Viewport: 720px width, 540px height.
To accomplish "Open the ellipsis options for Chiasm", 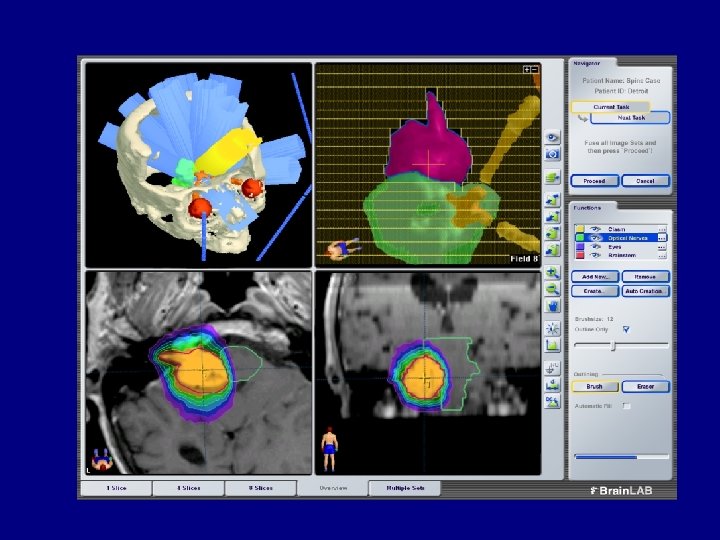I will tap(662, 229).
